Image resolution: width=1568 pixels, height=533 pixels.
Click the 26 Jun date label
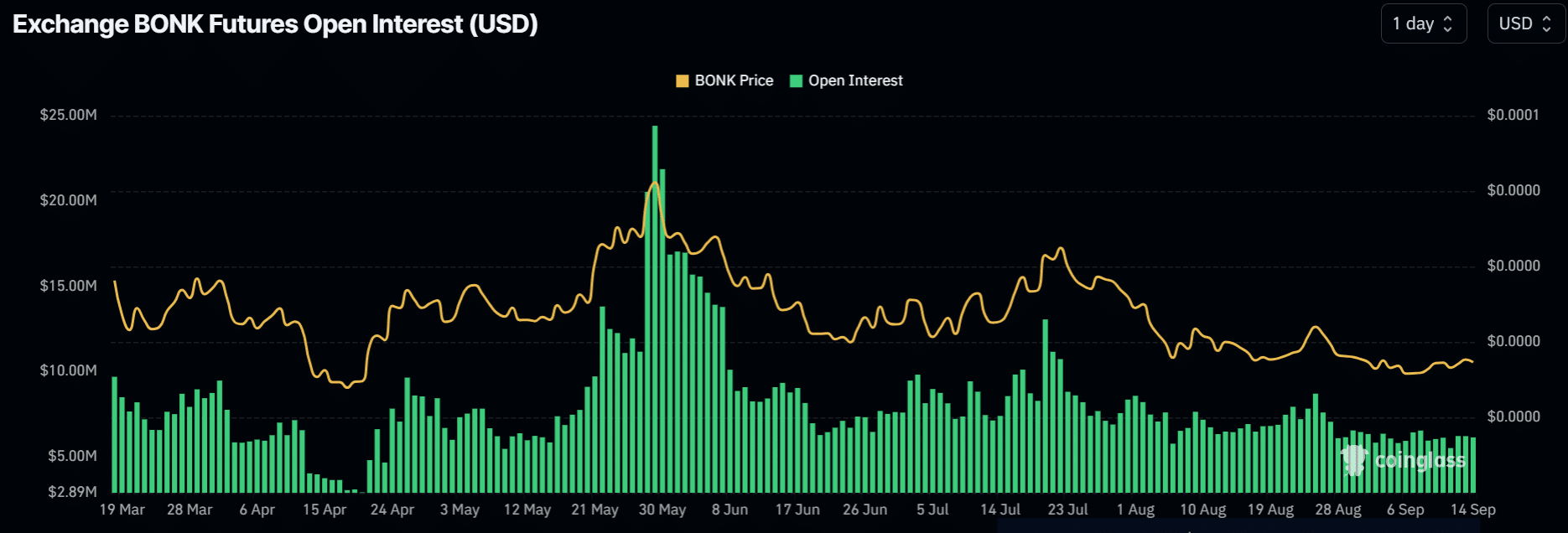(x=865, y=510)
